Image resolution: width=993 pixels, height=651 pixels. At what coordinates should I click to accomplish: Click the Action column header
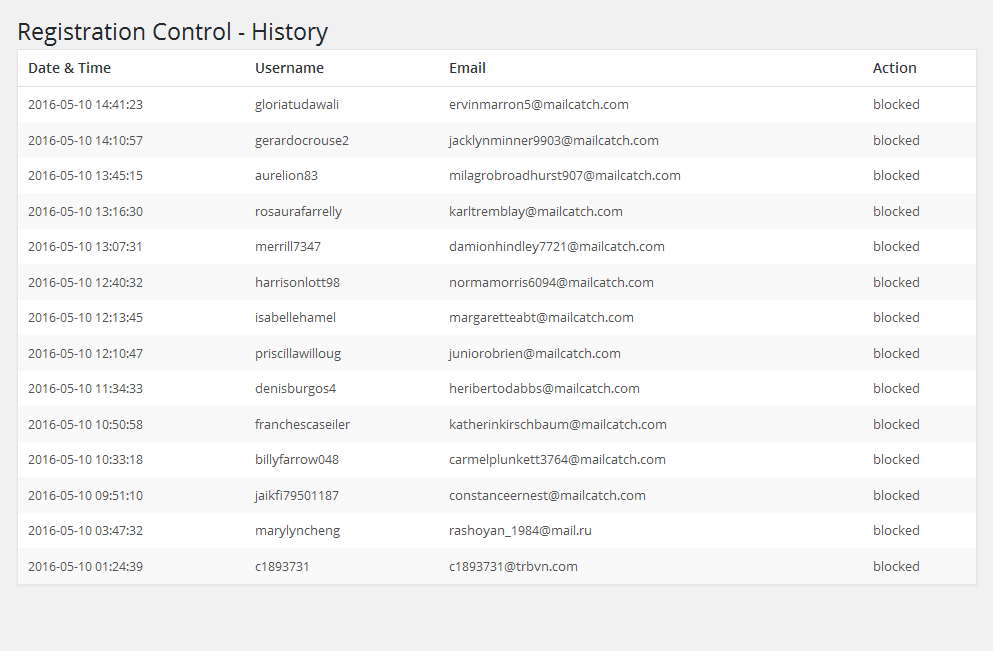point(894,68)
